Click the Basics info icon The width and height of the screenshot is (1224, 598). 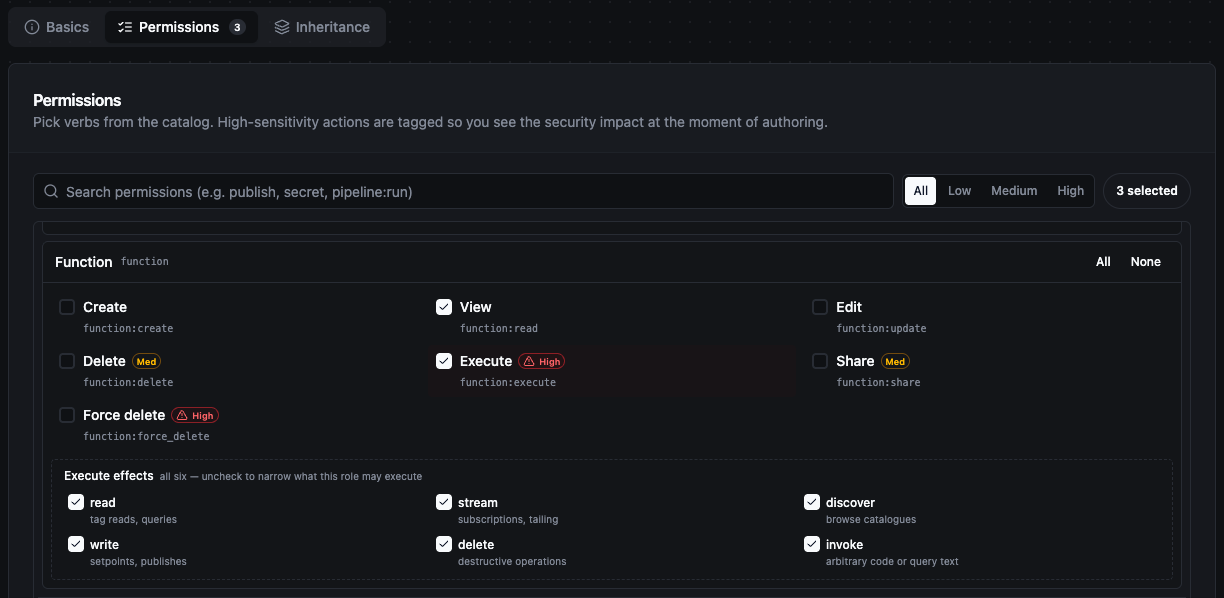click(x=32, y=27)
